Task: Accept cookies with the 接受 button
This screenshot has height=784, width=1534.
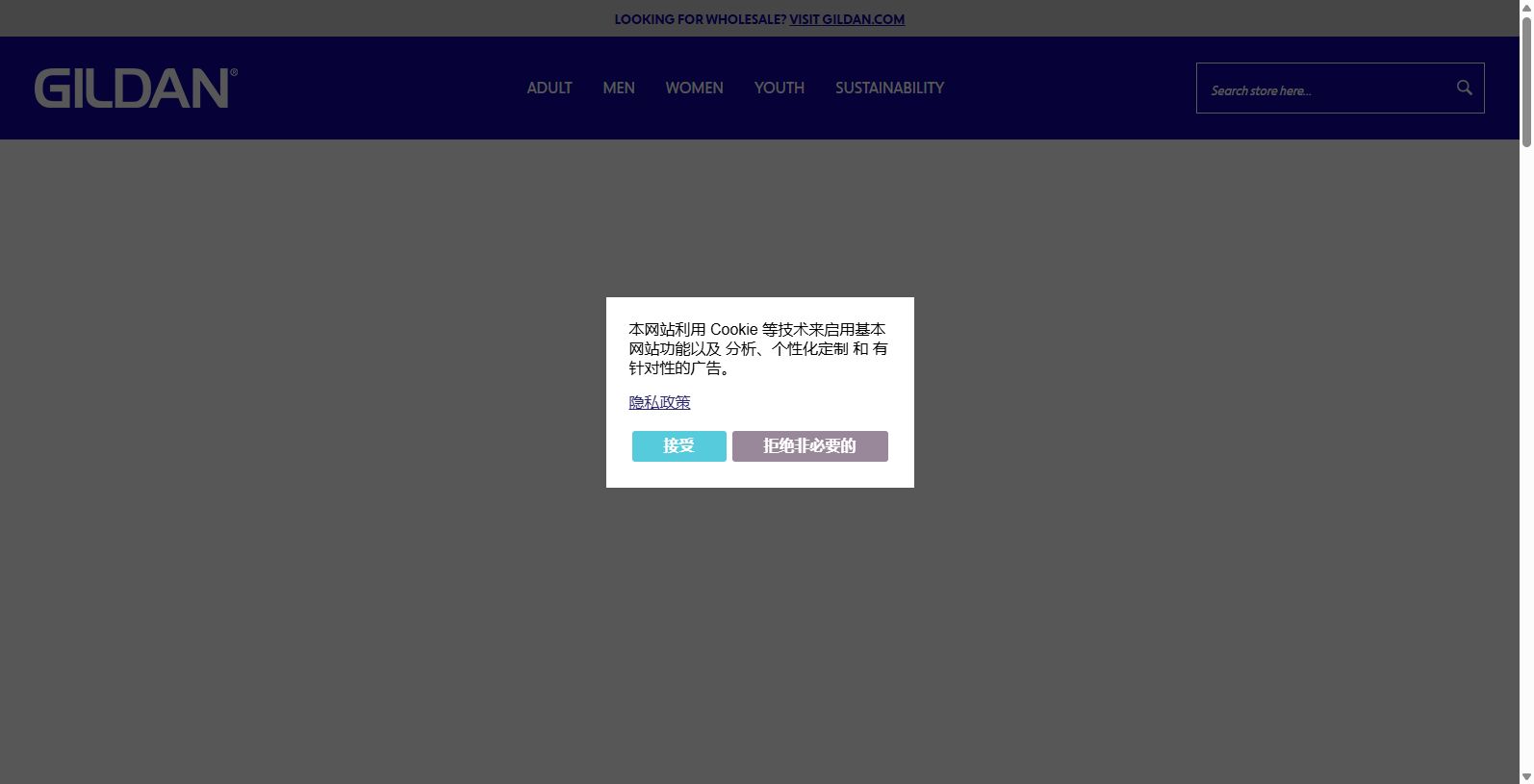Action: pyautogui.click(x=679, y=446)
